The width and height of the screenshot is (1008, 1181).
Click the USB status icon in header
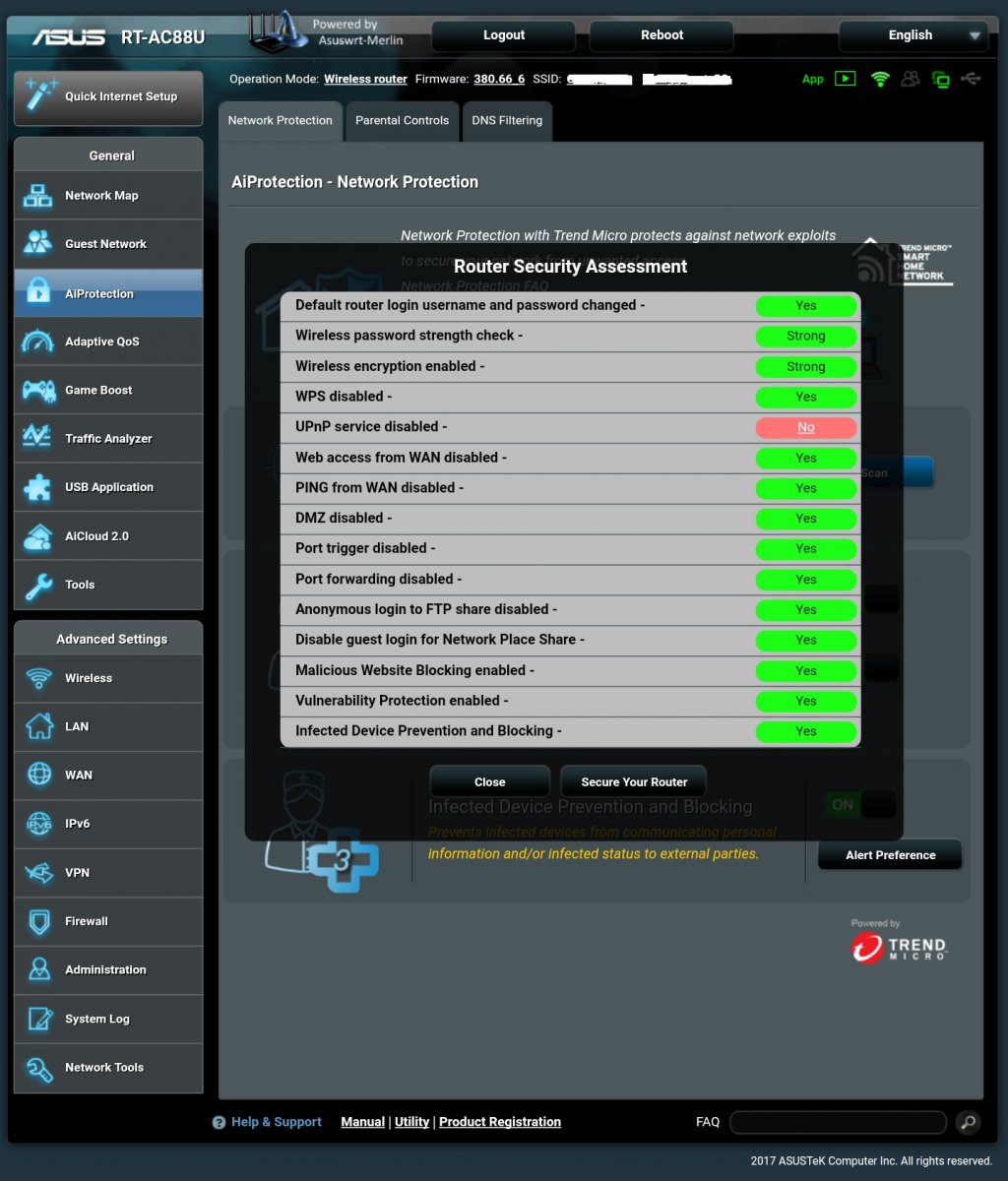pos(972,79)
